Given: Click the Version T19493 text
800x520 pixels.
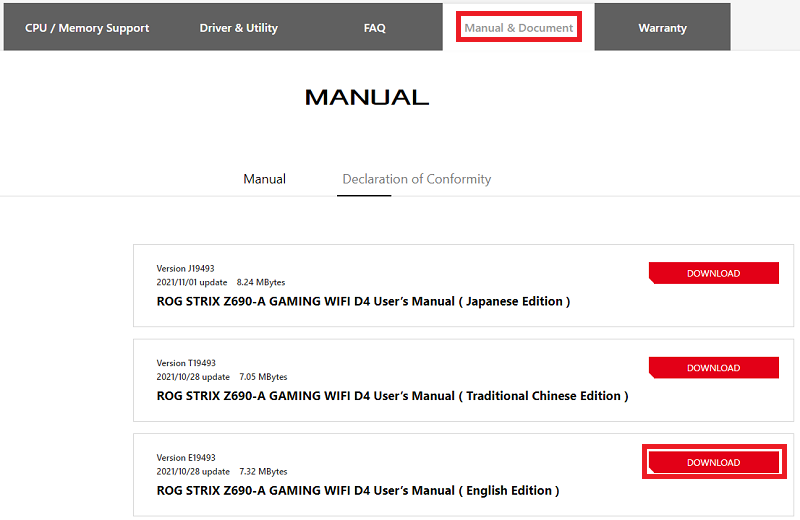Looking at the screenshot, I should [x=186, y=363].
